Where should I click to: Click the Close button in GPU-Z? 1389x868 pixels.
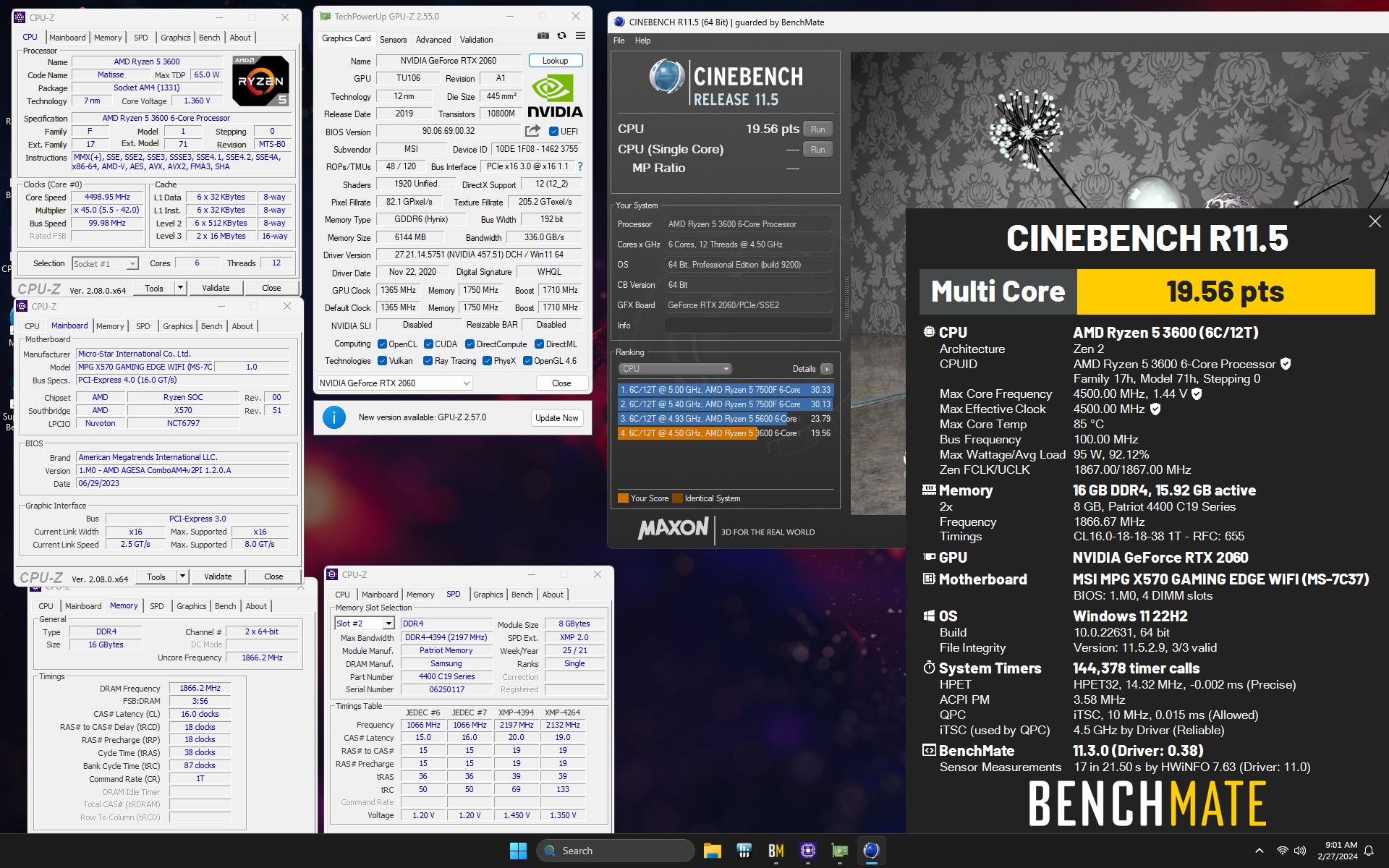(x=561, y=383)
